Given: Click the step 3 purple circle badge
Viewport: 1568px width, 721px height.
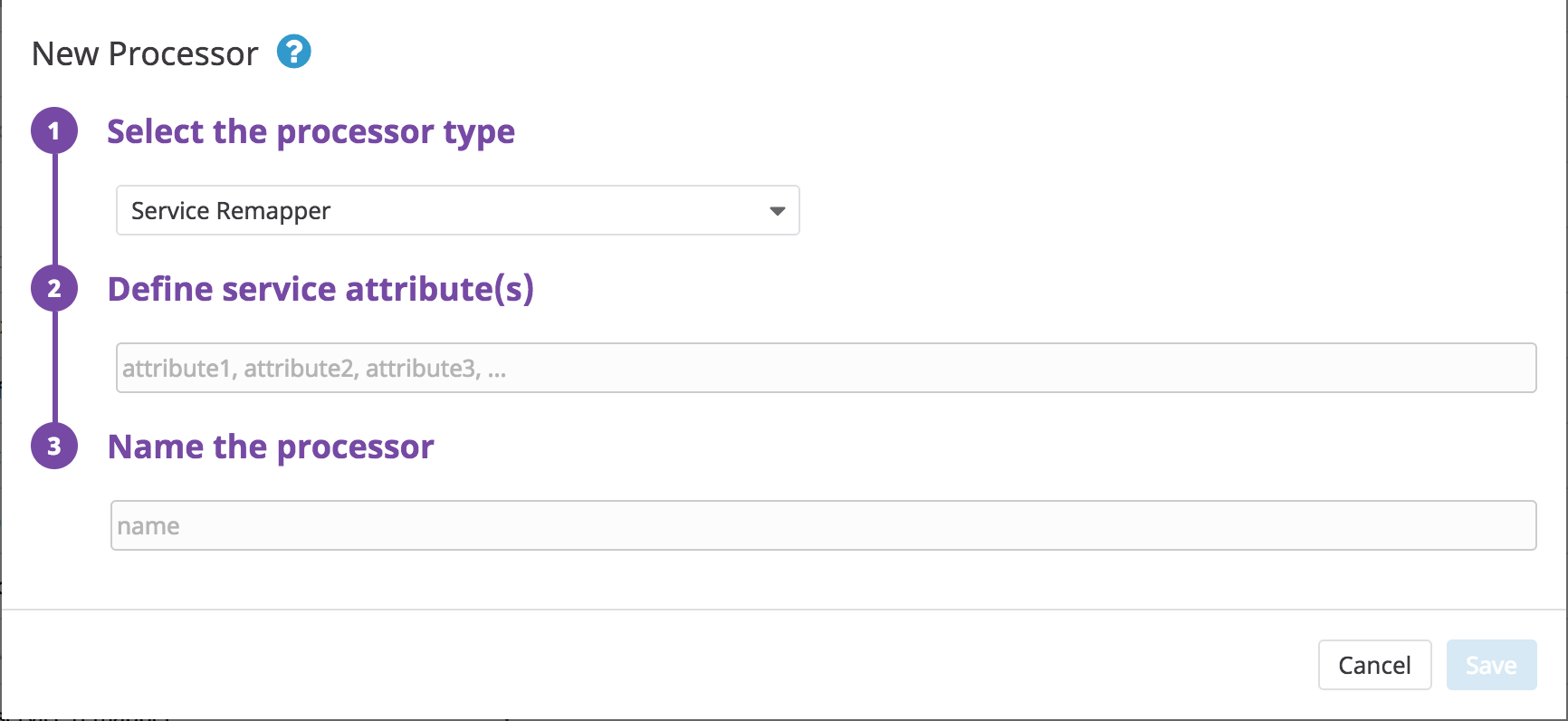Looking at the screenshot, I should coord(54,446).
